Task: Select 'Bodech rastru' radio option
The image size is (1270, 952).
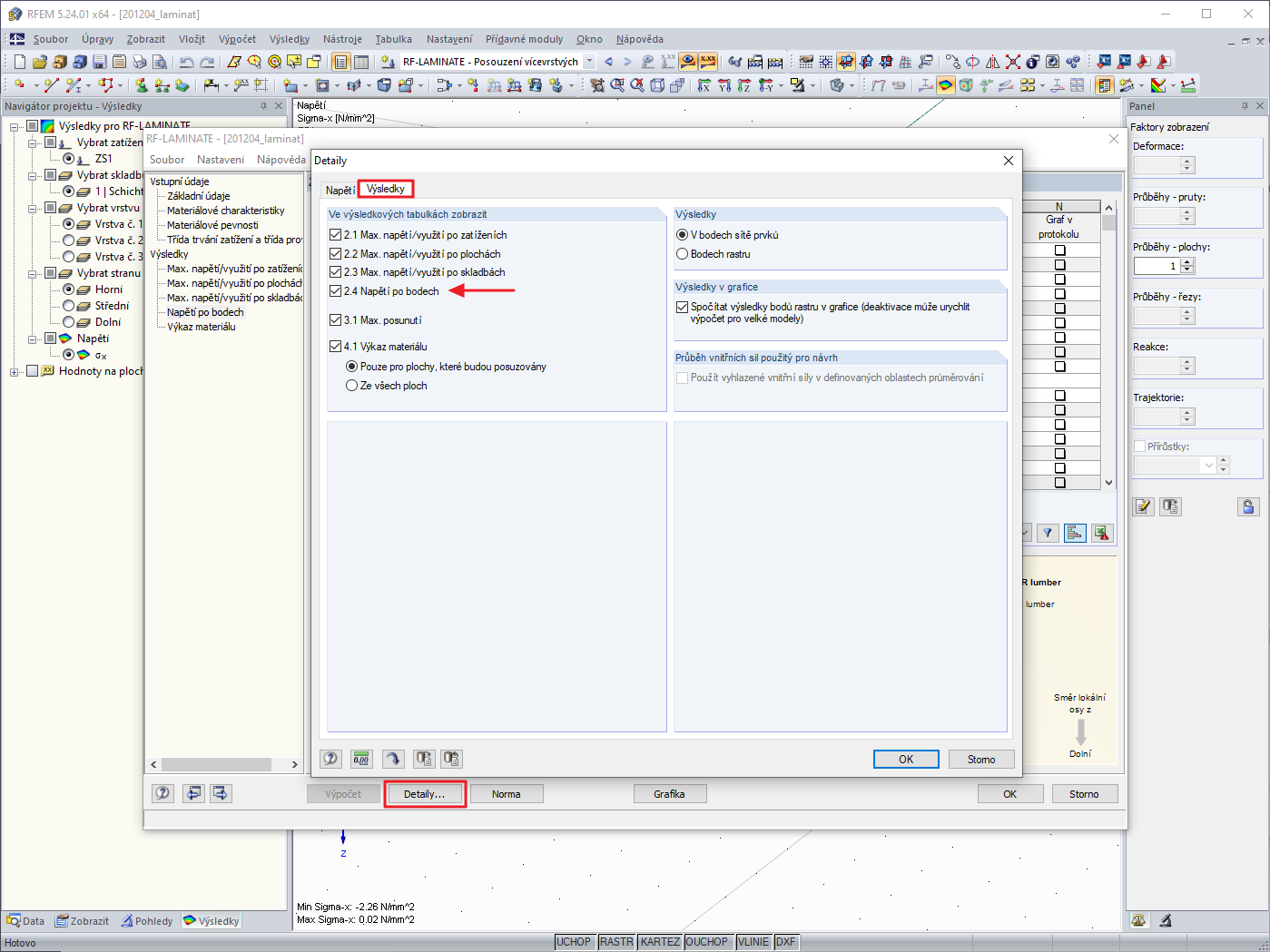Action: 683,254
